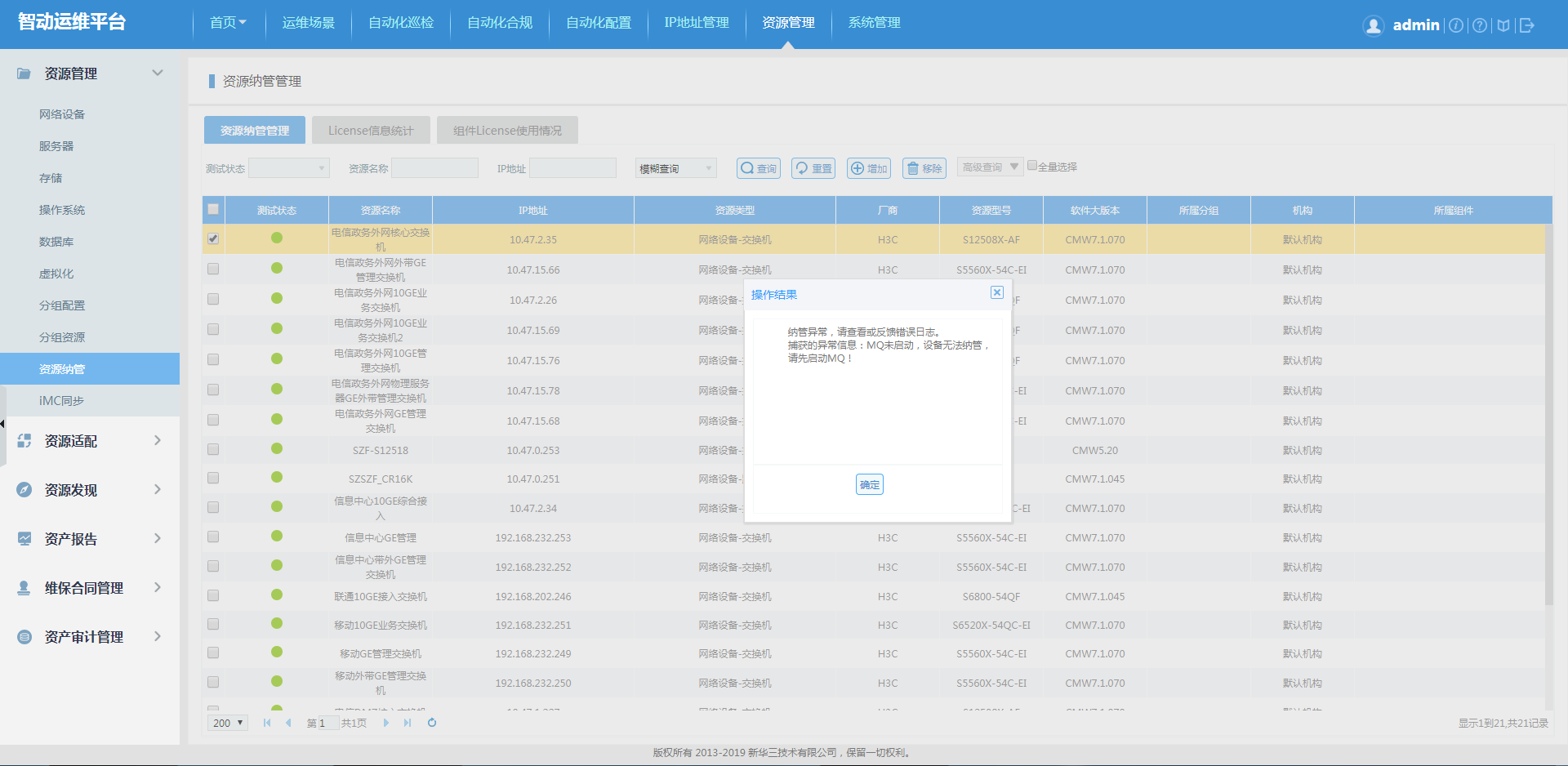This screenshot has height=766, width=1568.
Task: Click the 增加 button to add resource
Action: point(869,168)
